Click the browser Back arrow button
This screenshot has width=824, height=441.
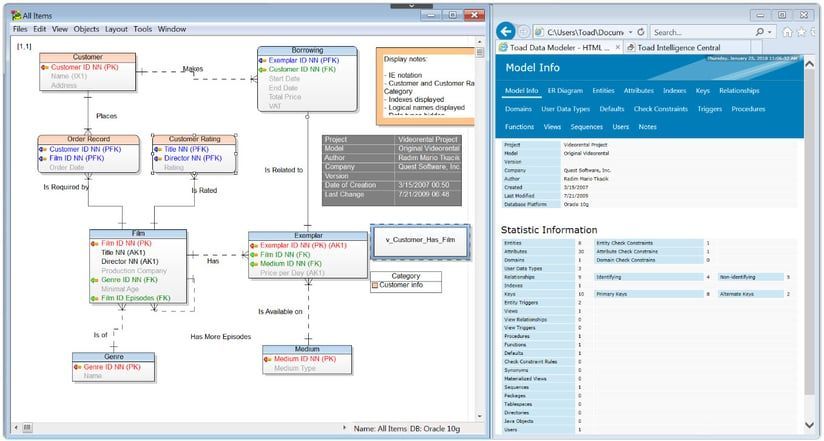coord(506,32)
